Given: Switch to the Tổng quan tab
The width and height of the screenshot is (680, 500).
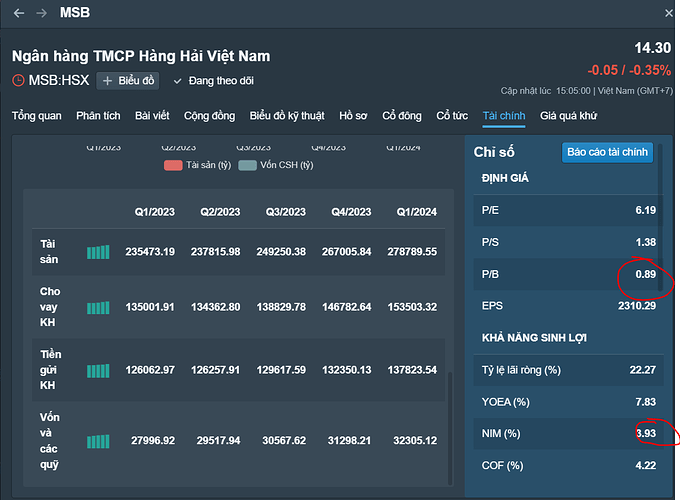Looking at the screenshot, I should tap(37, 116).
